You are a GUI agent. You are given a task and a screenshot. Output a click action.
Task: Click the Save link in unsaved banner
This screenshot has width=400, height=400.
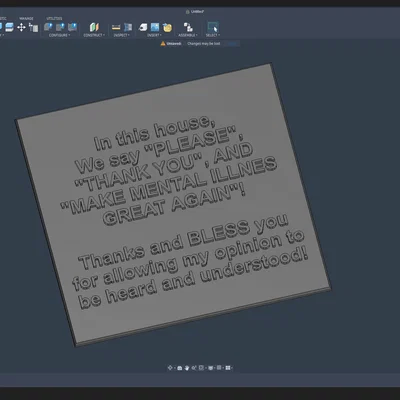tap(232, 44)
